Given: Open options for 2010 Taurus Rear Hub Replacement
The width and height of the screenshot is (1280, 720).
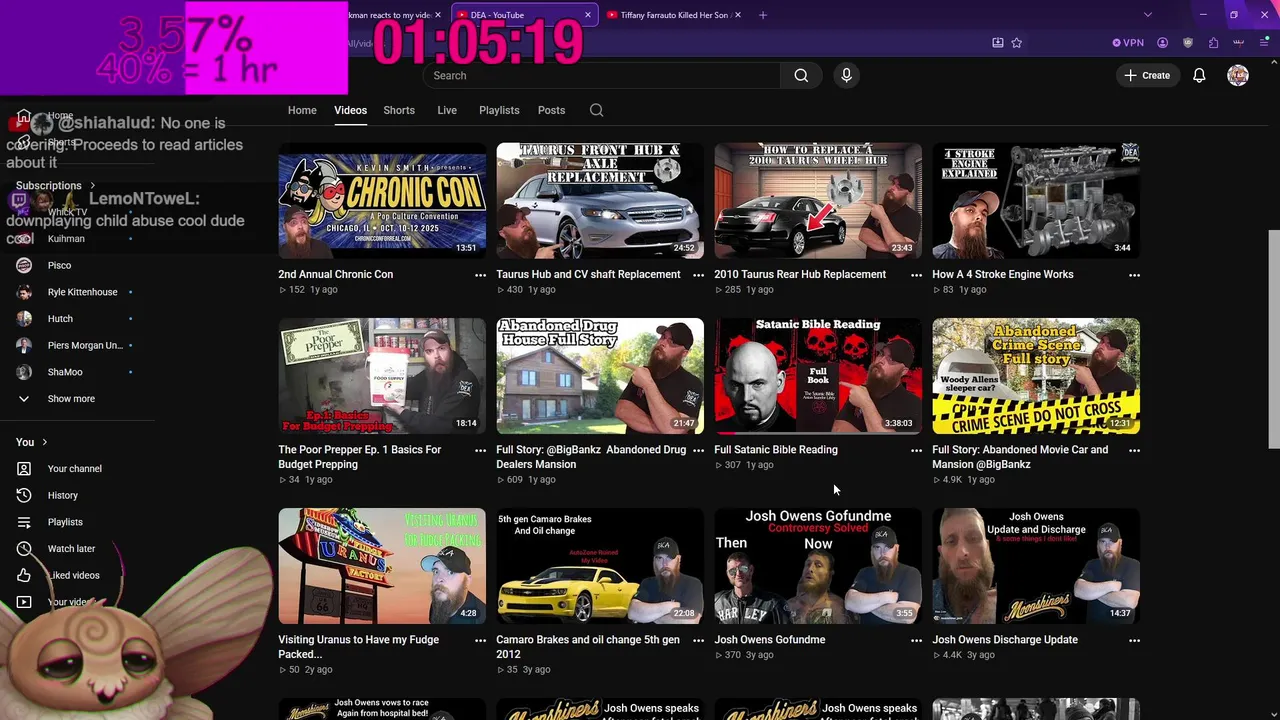Looking at the screenshot, I should [x=916, y=275].
